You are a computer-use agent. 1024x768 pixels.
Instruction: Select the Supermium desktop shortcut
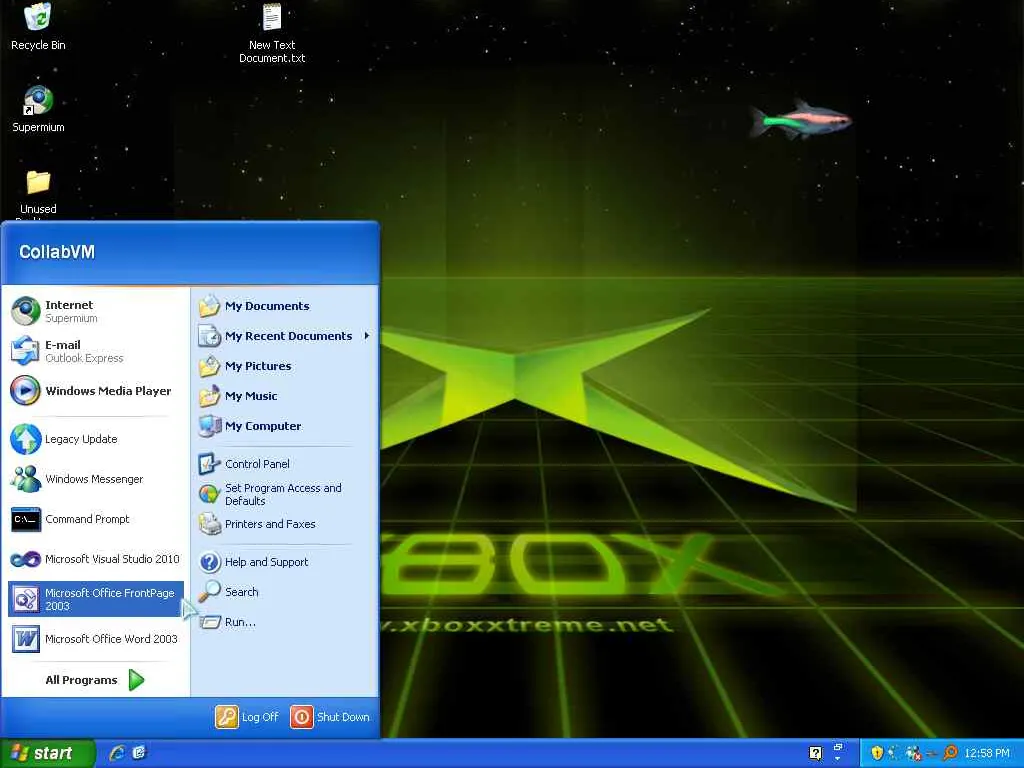point(38,109)
